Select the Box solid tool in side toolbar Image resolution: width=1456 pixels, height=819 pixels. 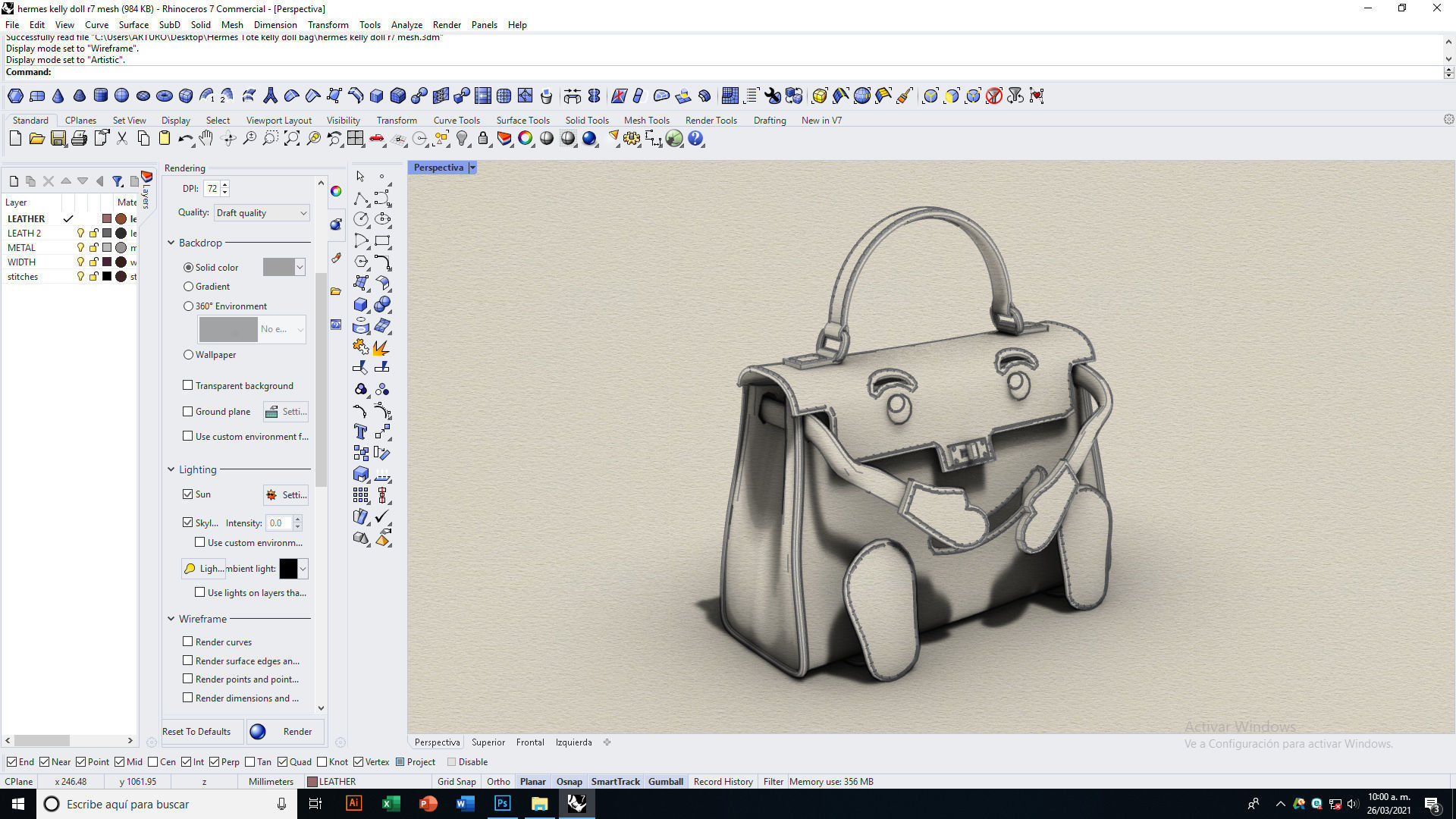coord(361,305)
